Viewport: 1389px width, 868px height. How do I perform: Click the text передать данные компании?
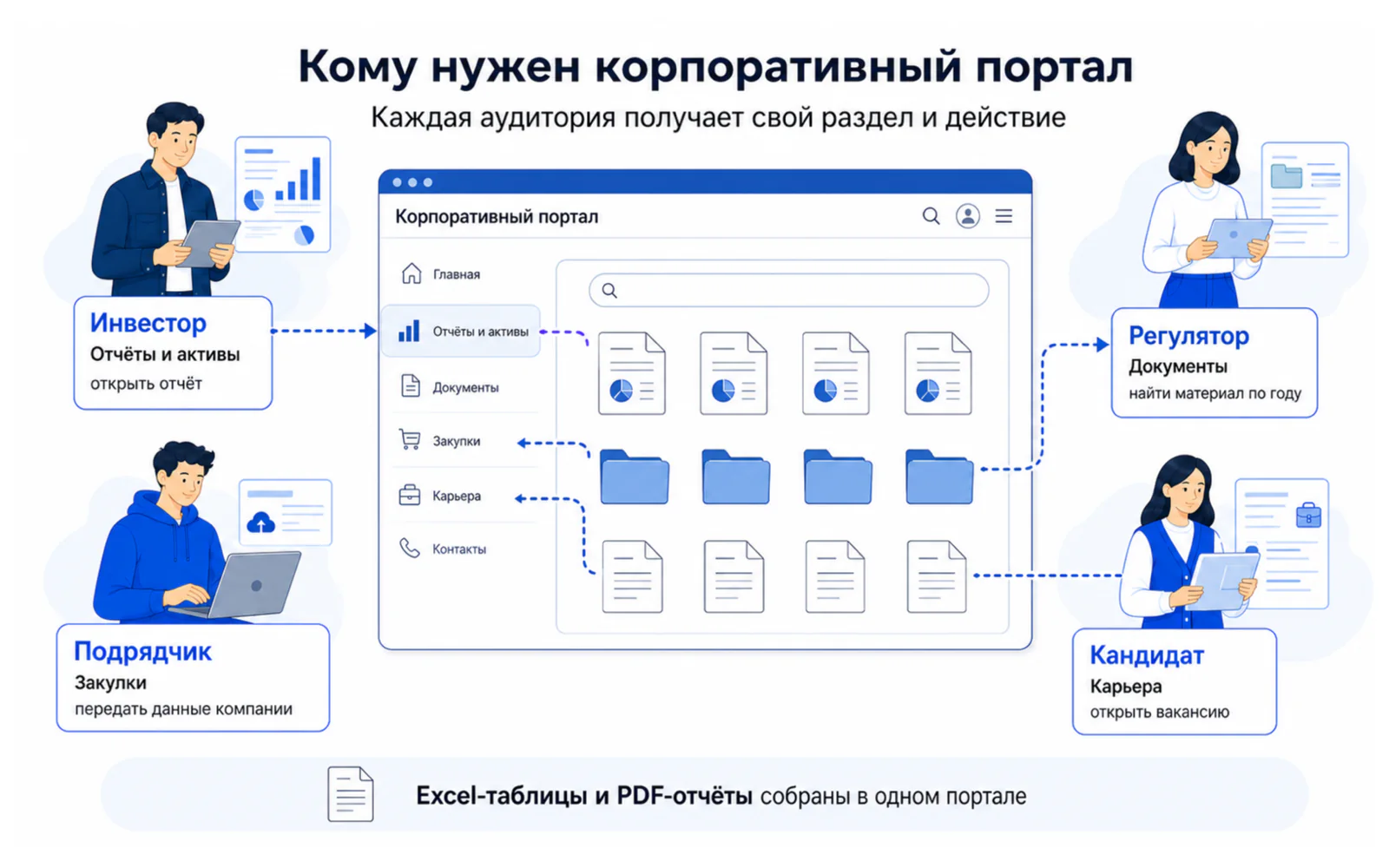pyautogui.click(x=183, y=709)
